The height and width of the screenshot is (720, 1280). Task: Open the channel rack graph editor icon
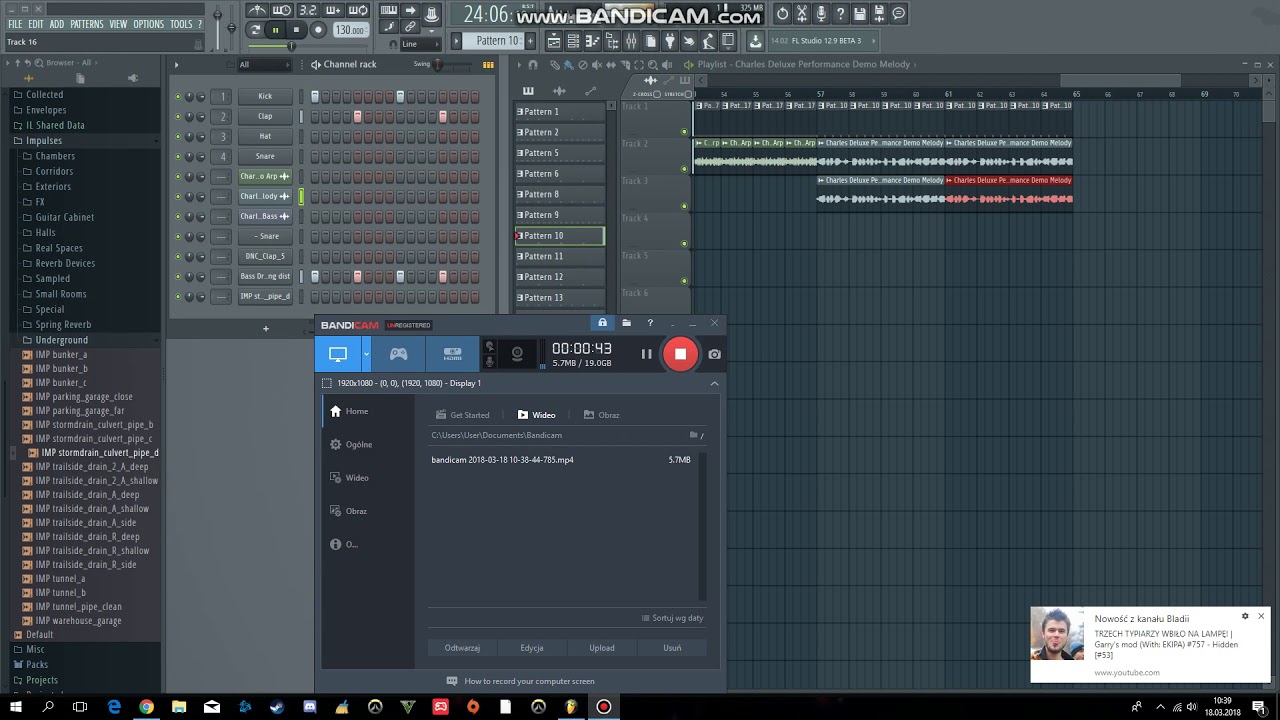pos(488,65)
